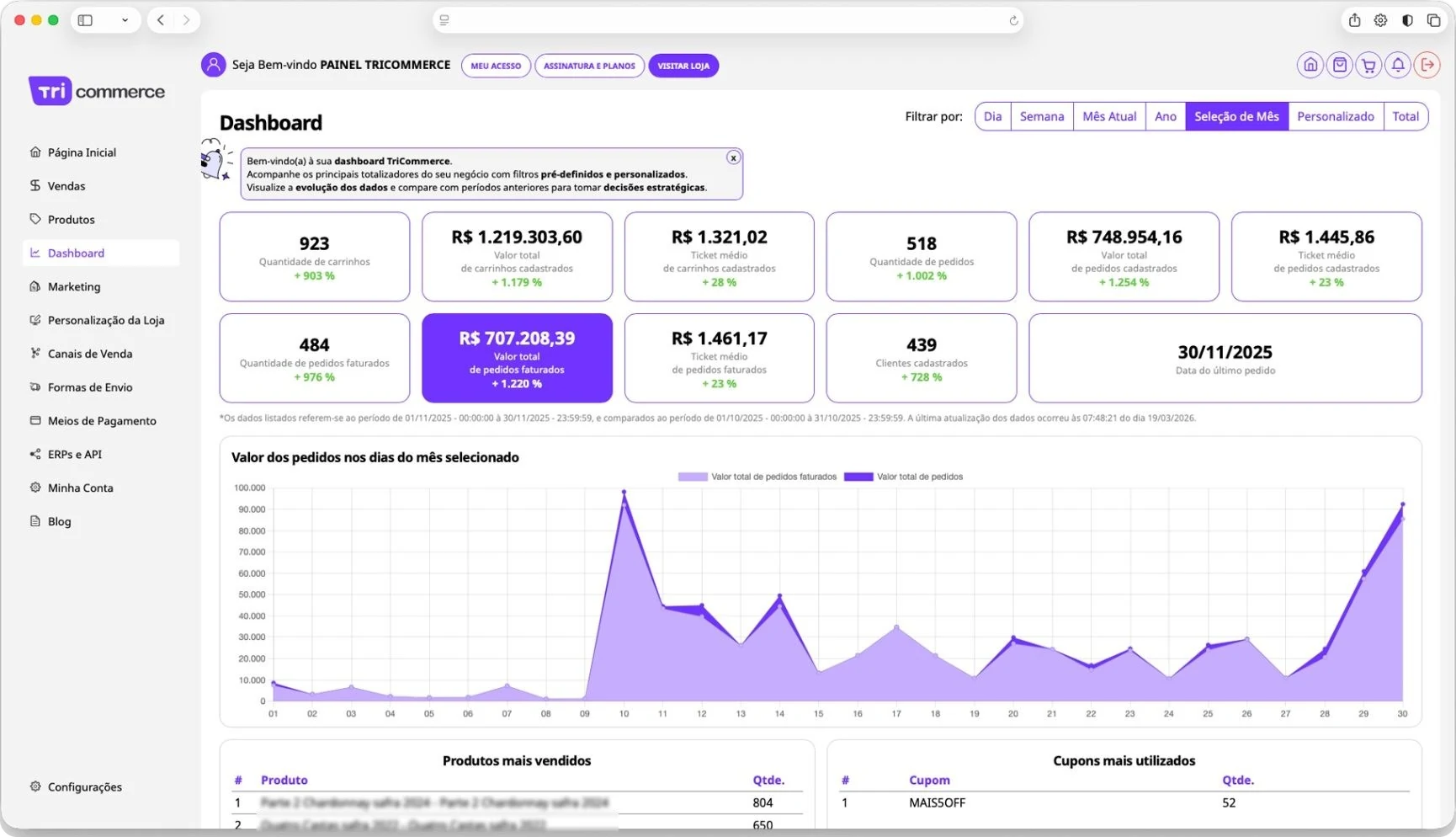Select the Ano filter tab
The image size is (1456, 837).
[x=1166, y=116]
